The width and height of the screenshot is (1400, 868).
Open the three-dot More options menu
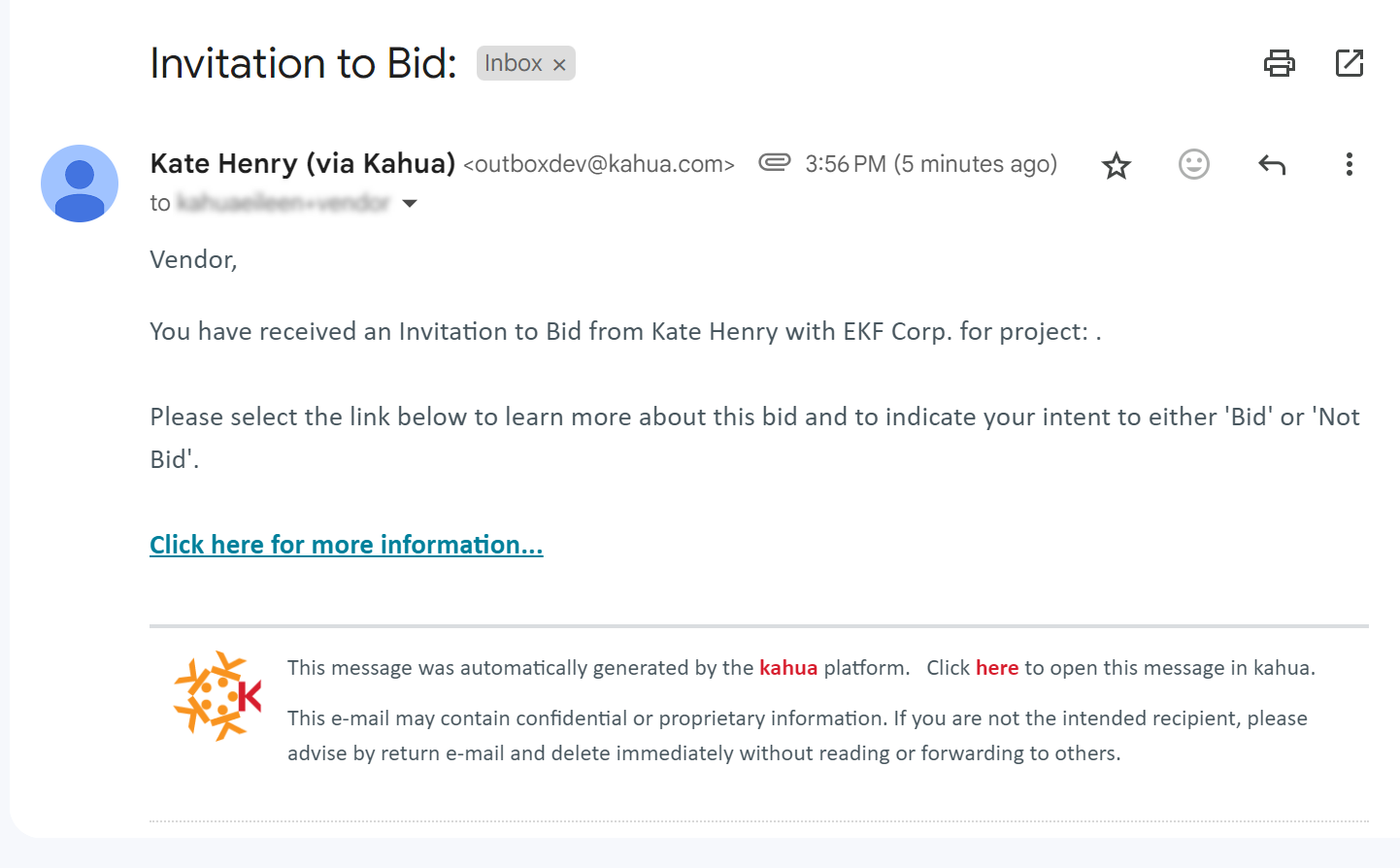tap(1349, 164)
